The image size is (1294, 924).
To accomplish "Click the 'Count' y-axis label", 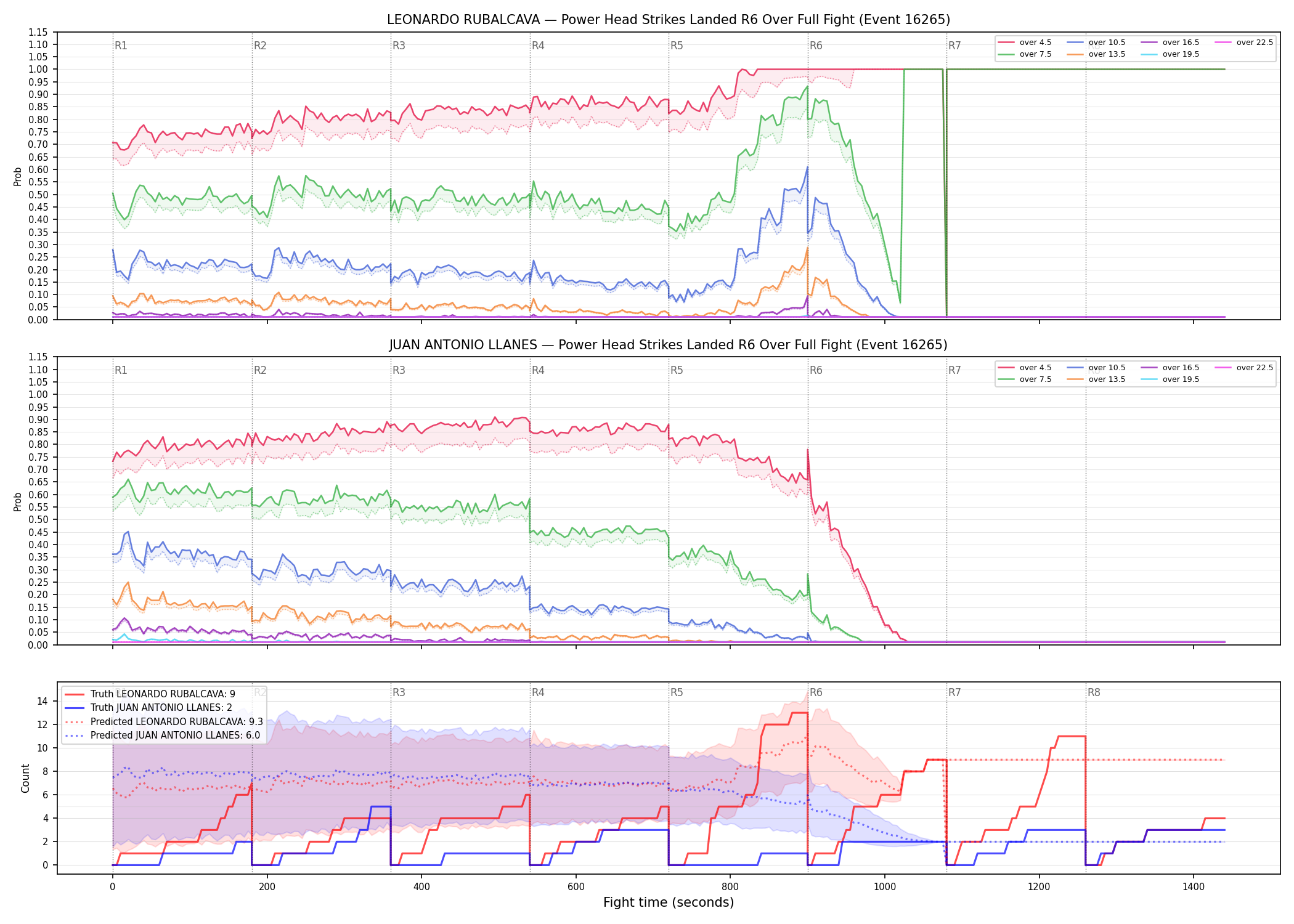I will pyautogui.click(x=25, y=778).
